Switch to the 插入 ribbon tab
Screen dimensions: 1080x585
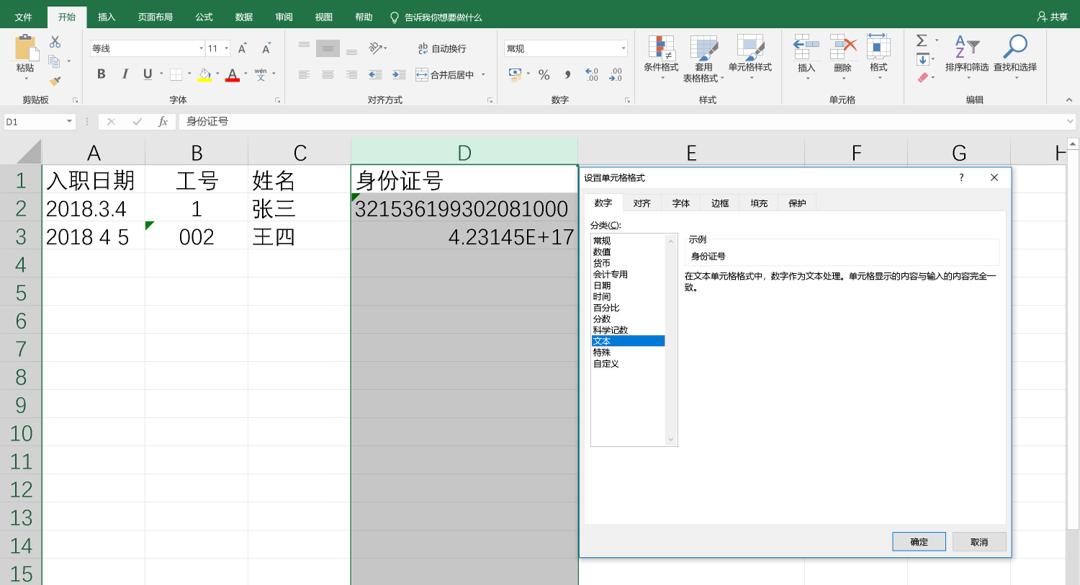[107, 16]
